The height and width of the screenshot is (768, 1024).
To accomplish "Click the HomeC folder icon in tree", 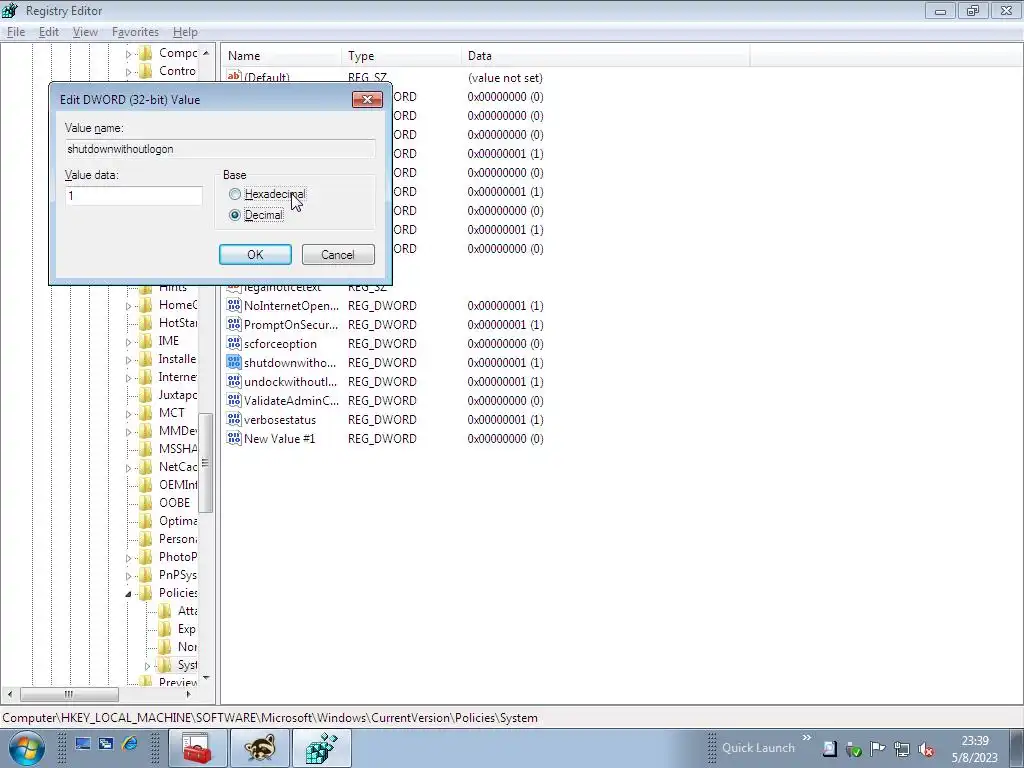I will pos(146,305).
